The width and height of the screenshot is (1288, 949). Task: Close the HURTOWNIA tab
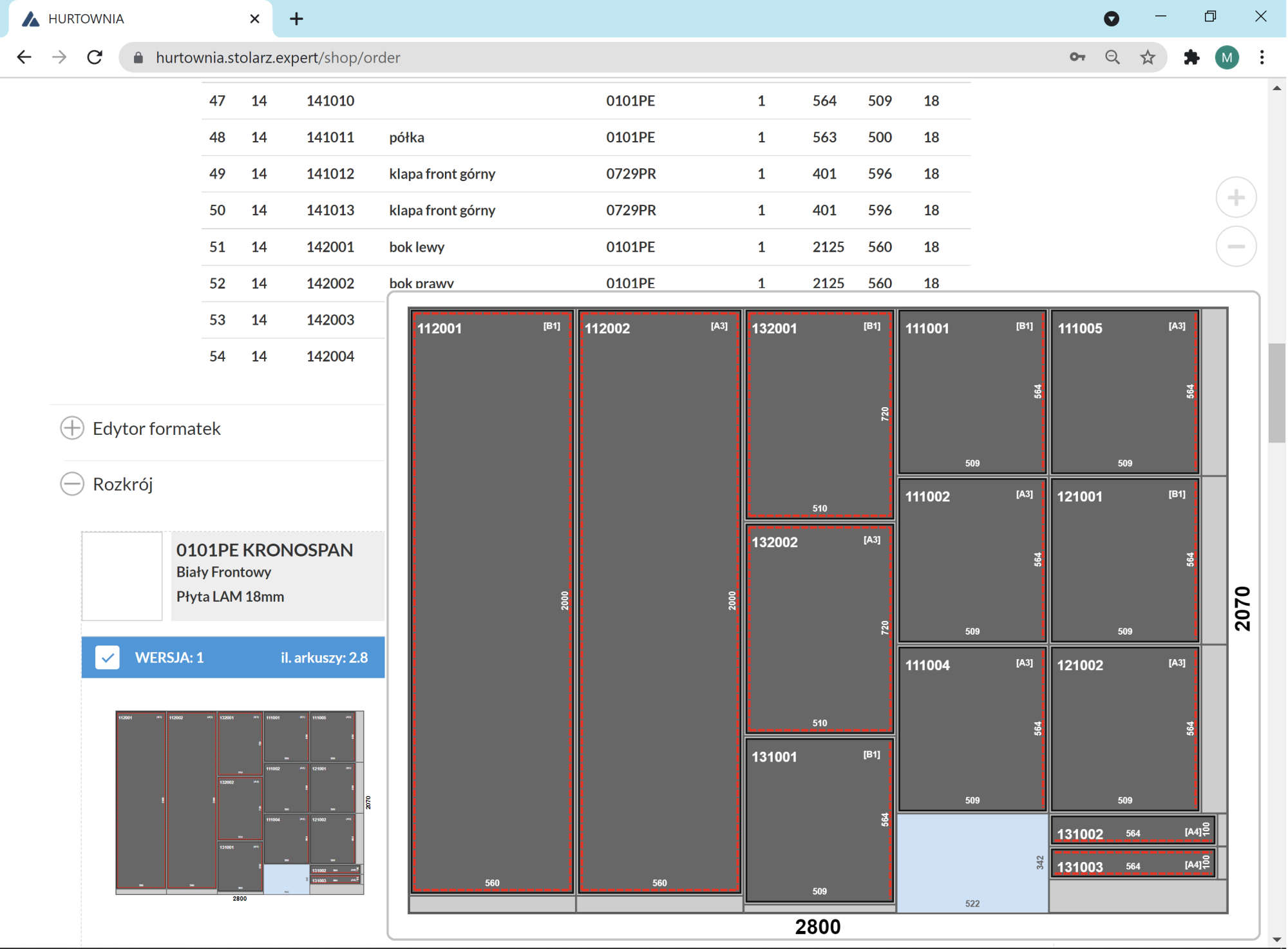254,19
